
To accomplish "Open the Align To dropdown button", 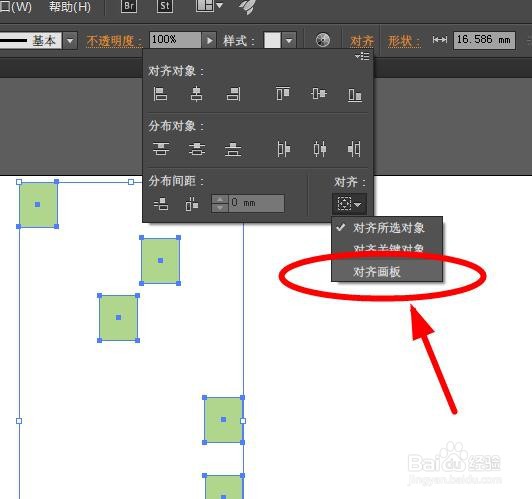I will (349, 204).
